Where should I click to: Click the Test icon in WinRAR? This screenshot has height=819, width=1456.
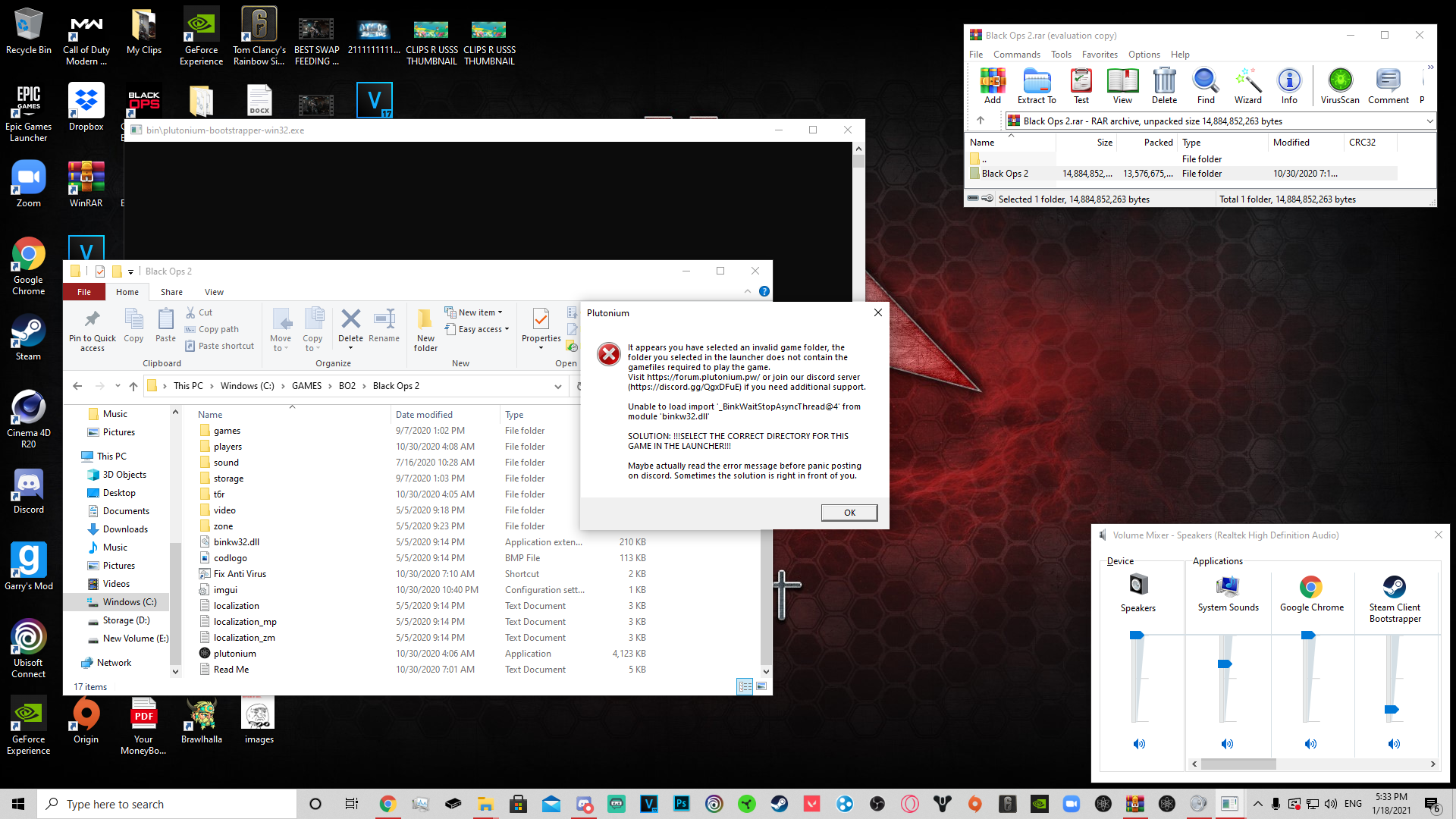click(x=1081, y=86)
